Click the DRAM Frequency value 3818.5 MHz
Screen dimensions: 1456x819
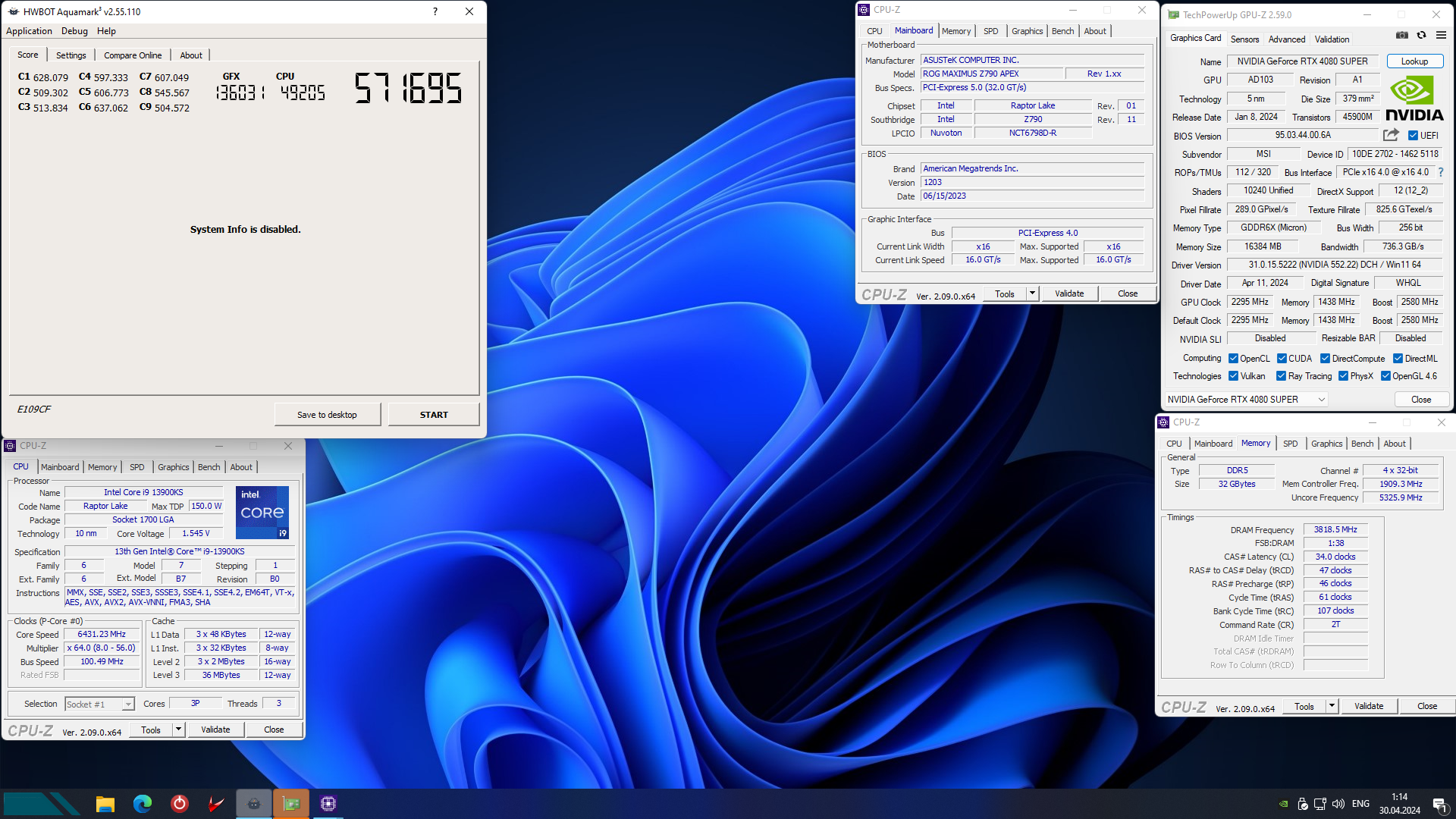click(x=1335, y=530)
